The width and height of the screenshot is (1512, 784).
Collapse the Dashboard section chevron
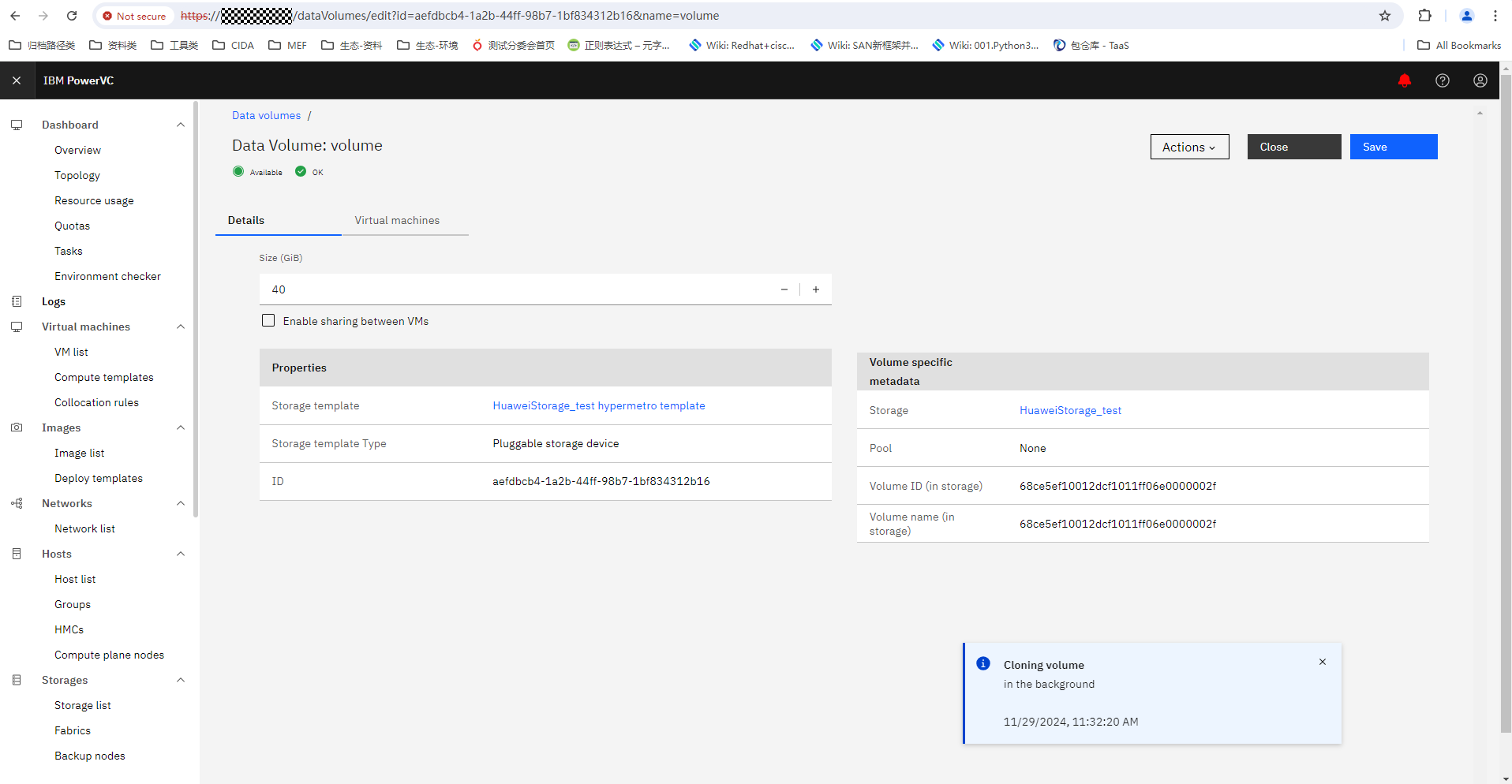tap(181, 125)
